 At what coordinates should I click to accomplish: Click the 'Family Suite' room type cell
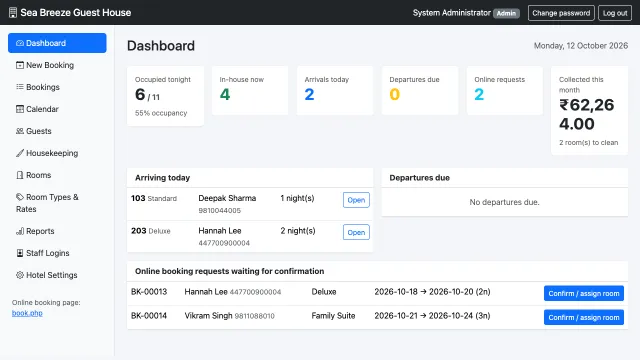333,316
